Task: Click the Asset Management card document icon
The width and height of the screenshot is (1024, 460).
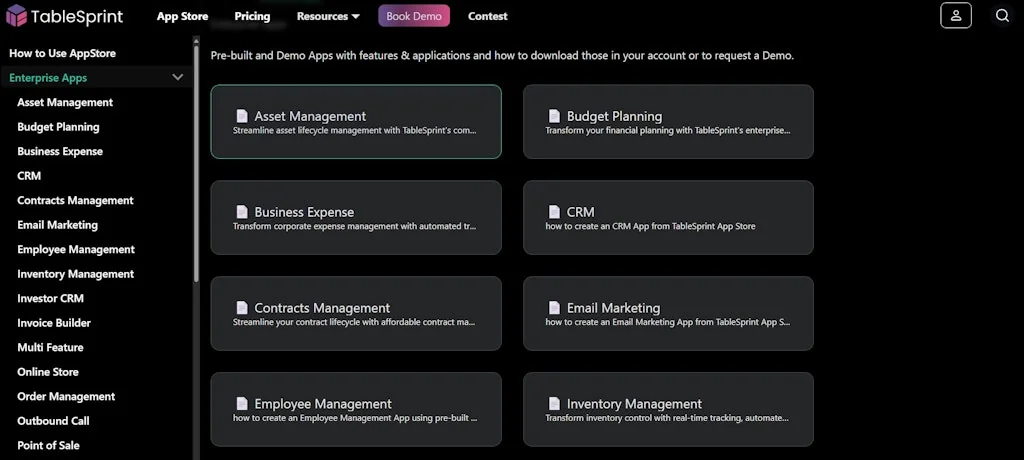Action: click(241, 116)
